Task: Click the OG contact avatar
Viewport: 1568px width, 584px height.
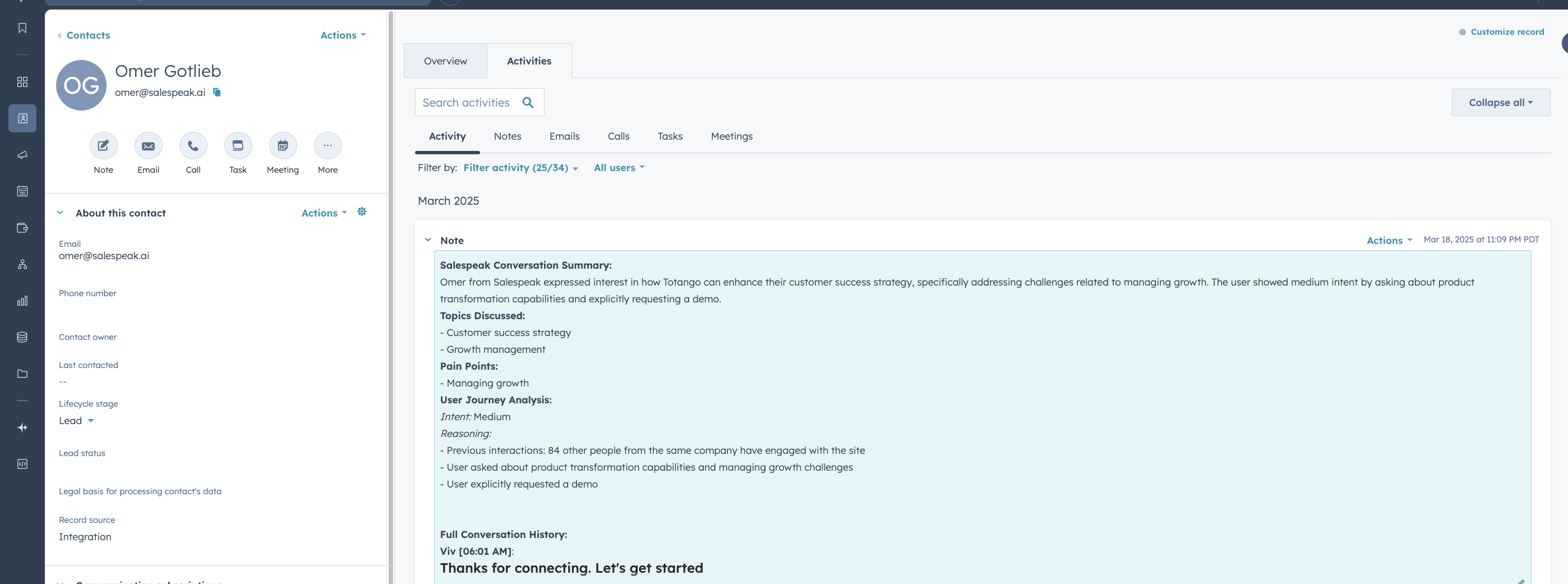Action: tap(81, 85)
